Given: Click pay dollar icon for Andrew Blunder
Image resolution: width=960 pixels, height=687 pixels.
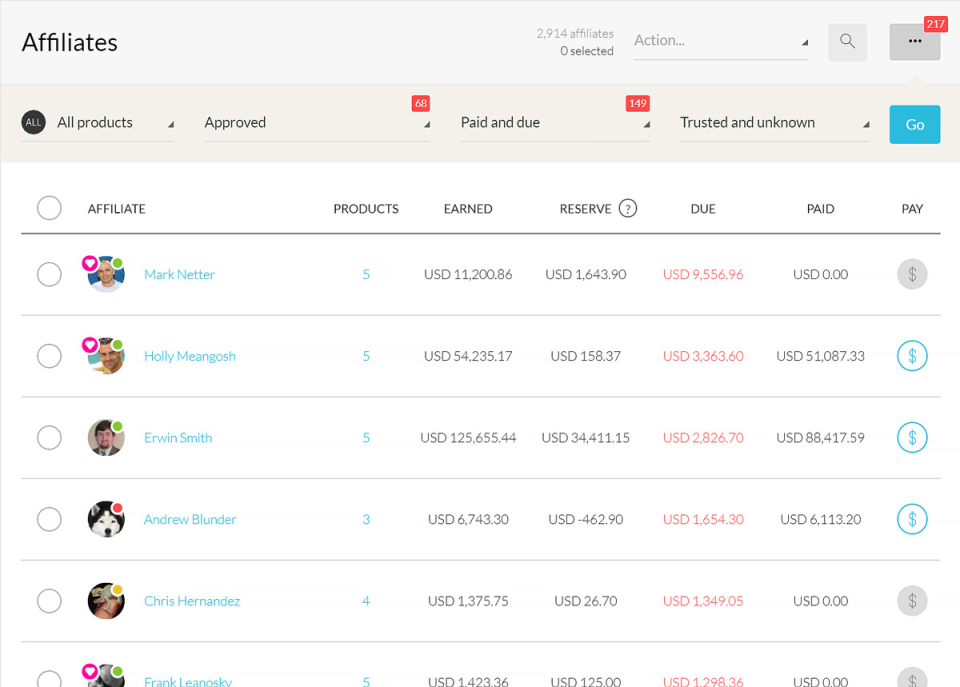Looking at the screenshot, I should click(x=911, y=519).
